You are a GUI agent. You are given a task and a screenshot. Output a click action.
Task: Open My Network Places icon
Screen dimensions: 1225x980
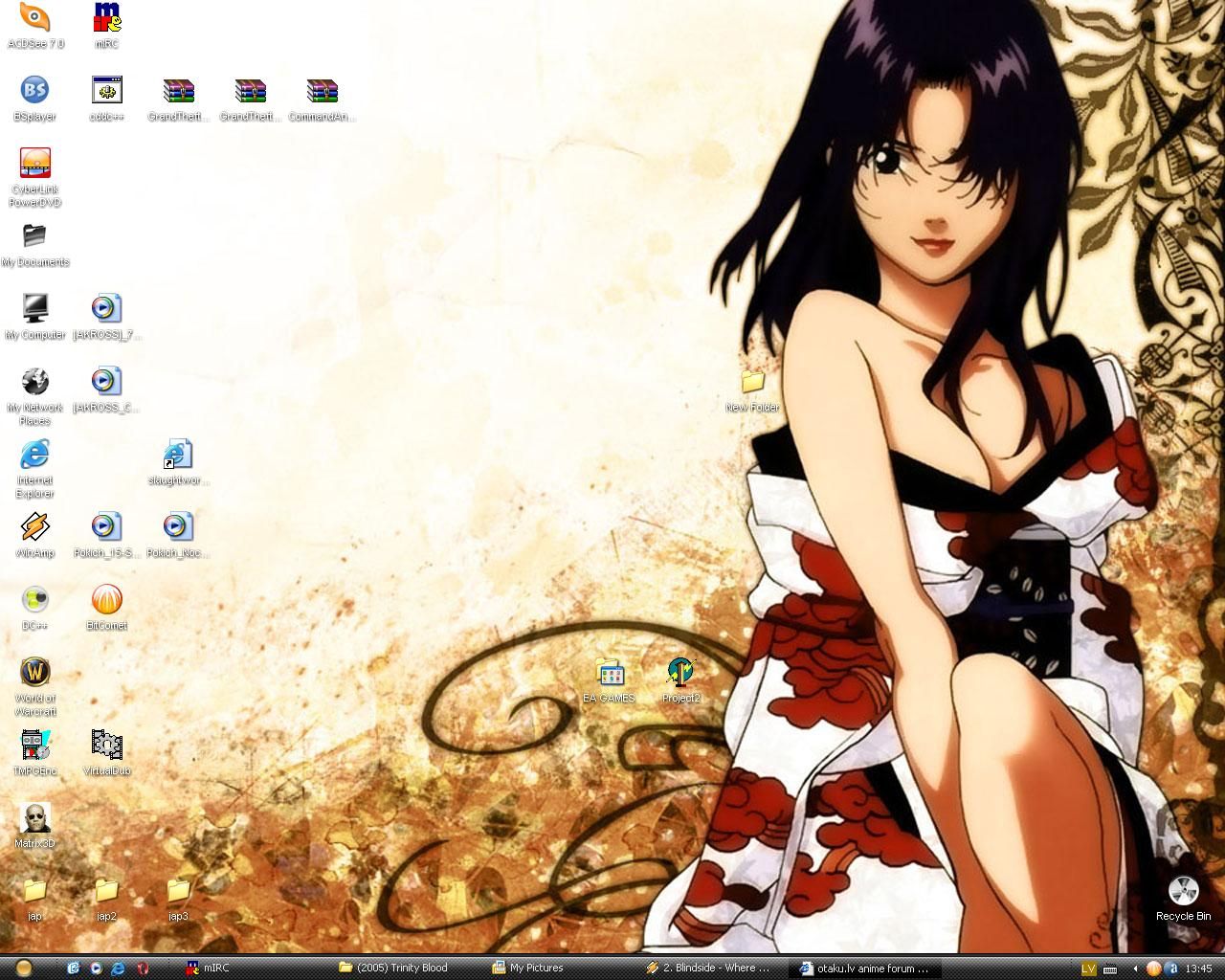(x=34, y=395)
